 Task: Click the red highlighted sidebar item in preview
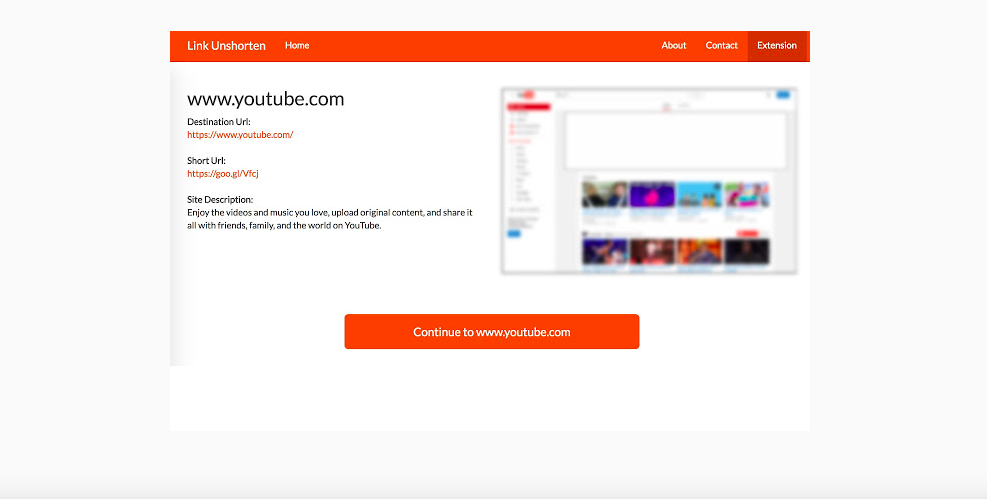528,106
